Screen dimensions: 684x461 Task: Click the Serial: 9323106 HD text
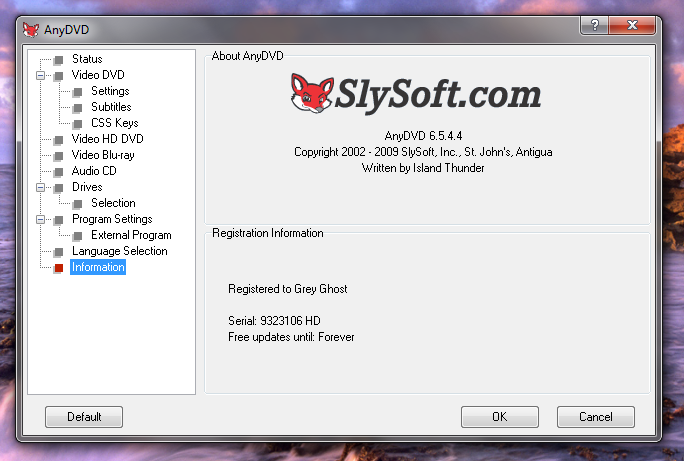tap(274, 321)
